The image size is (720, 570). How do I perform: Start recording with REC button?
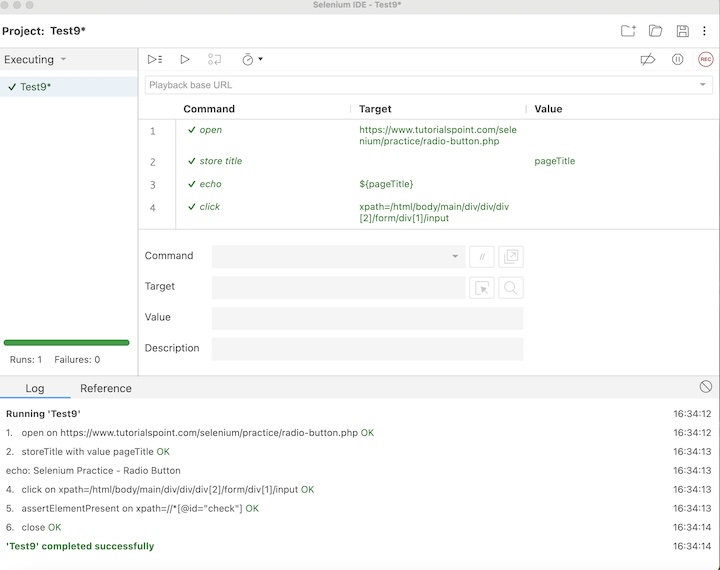[x=706, y=60]
